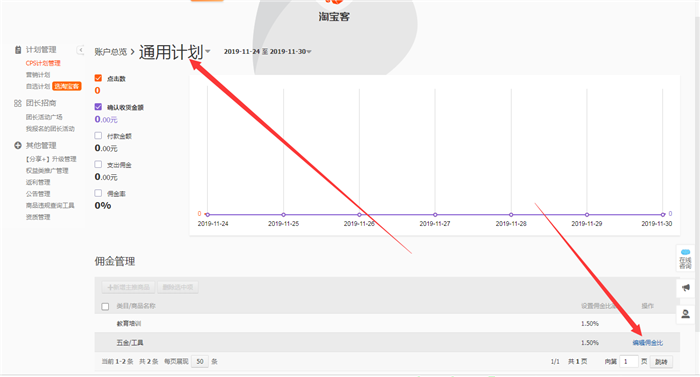The width and height of the screenshot is (700, 377).
Task: Enable the 付款金额 checkbox
Action: point(98,135)
